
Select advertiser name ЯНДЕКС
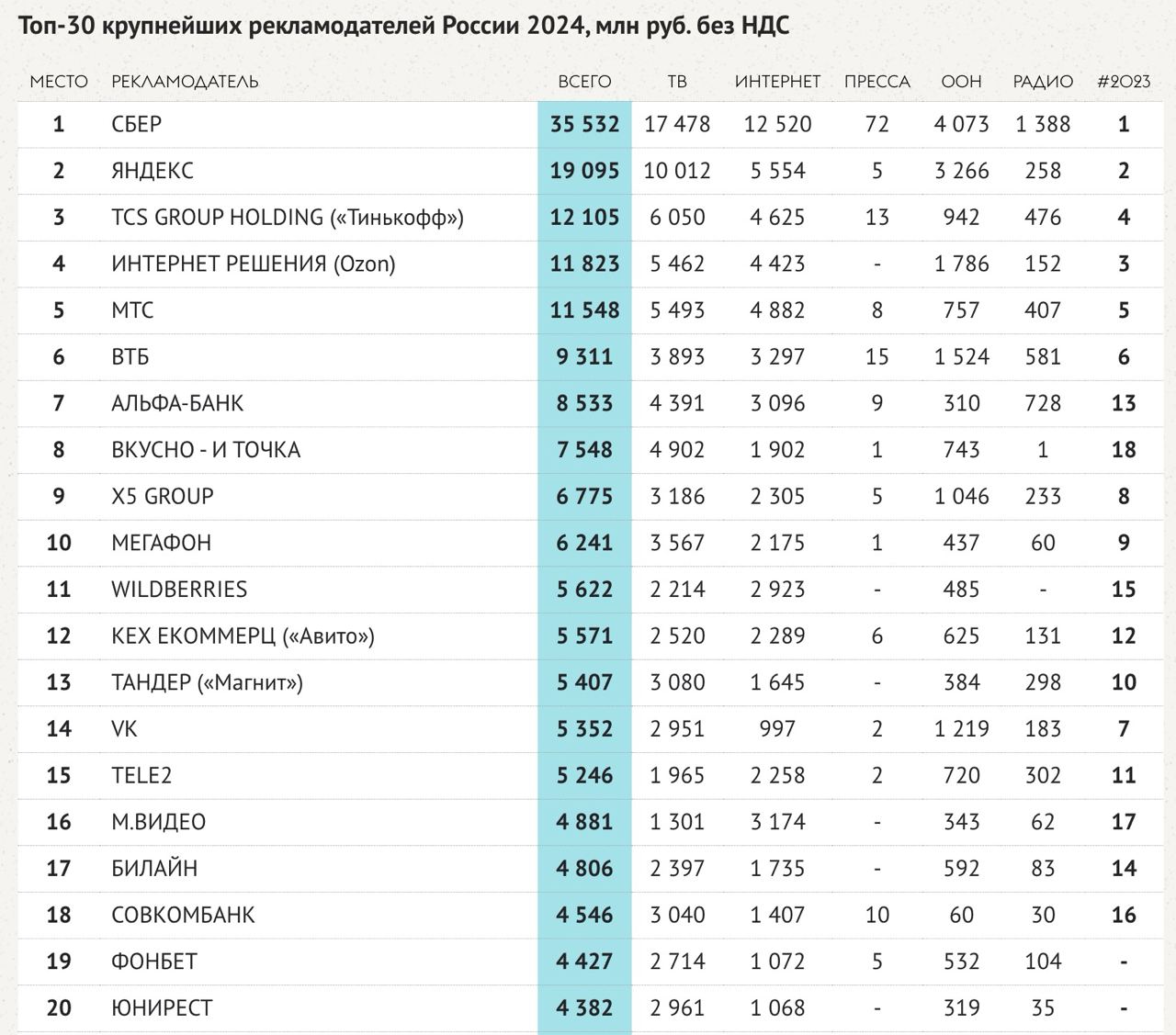[153, 171]
